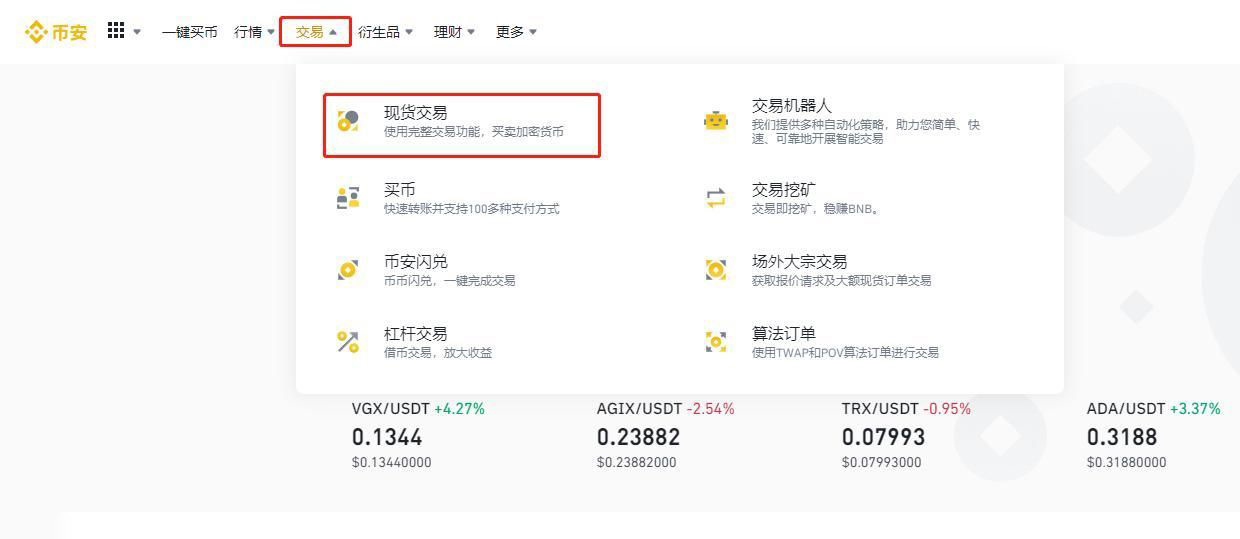Expand the 理财 dropdown arrow

tap(471, 32)
